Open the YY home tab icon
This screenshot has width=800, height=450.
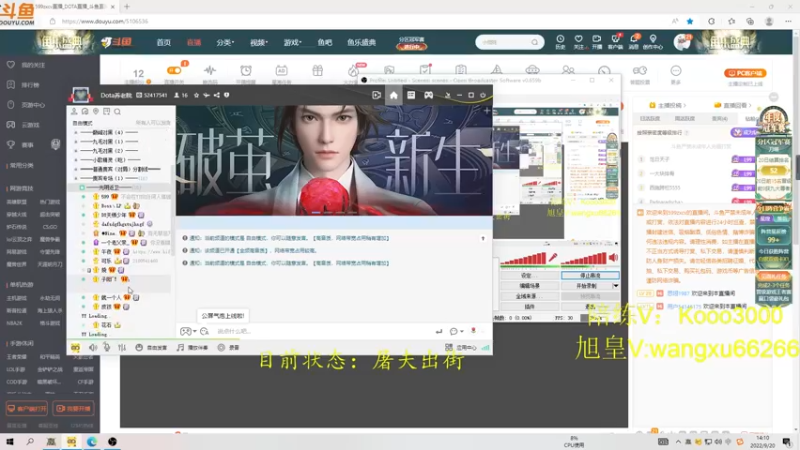pyautogui.click(x=393, y=95)
